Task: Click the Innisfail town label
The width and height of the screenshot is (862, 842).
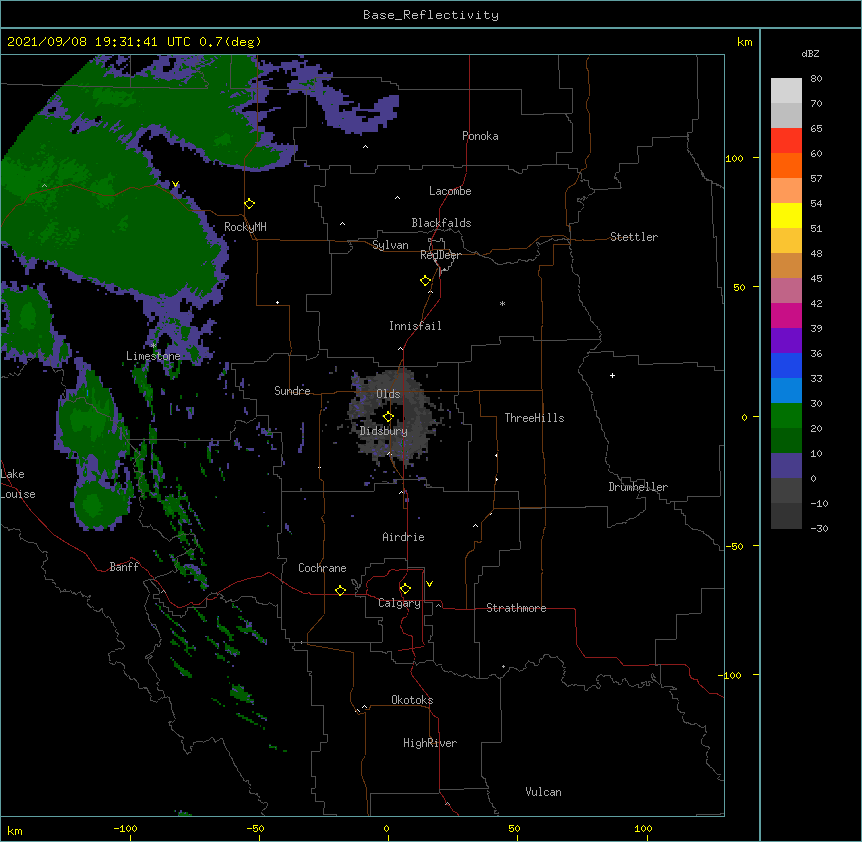Action: click(415, 326)
